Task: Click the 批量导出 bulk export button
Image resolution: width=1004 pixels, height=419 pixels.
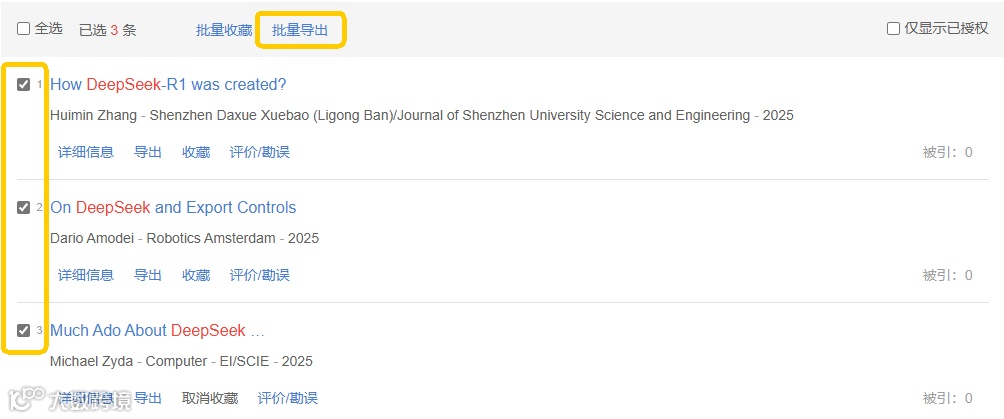Action: (300, 30)
